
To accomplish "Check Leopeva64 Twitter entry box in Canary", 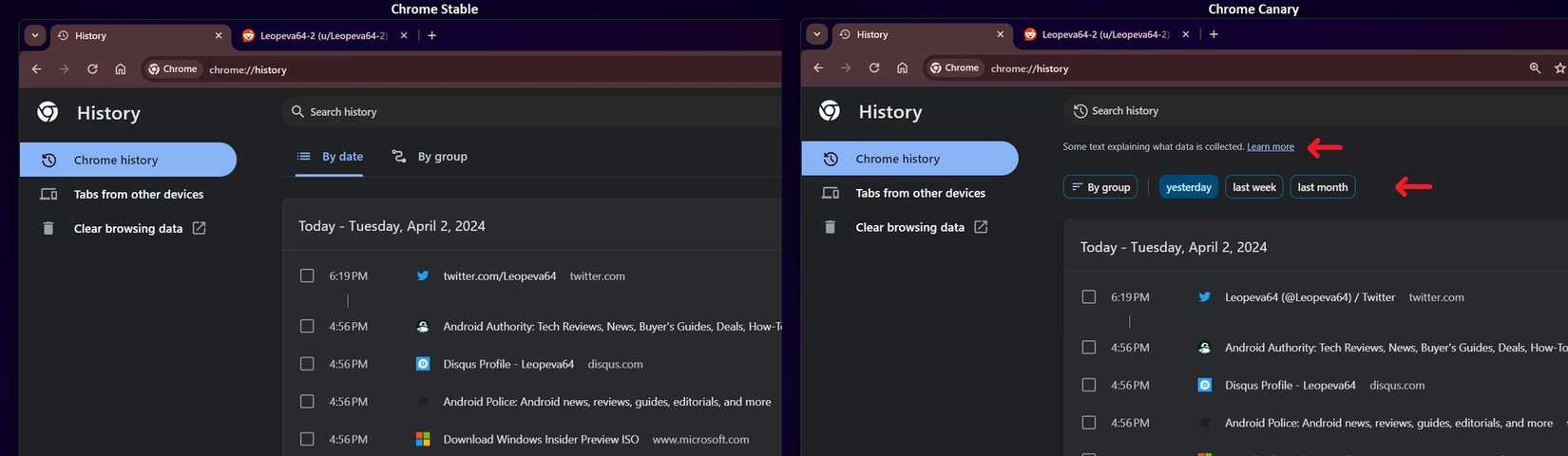I will (1089, 296).
